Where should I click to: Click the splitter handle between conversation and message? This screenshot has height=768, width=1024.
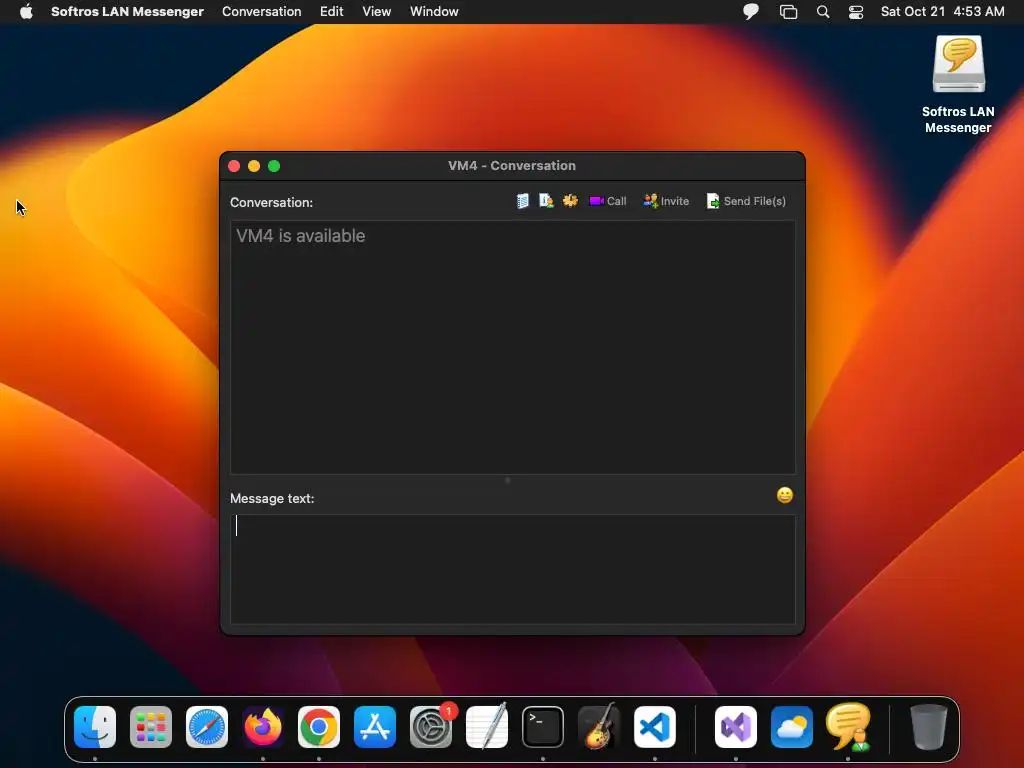pyautogui.click(x=507, y=480)
